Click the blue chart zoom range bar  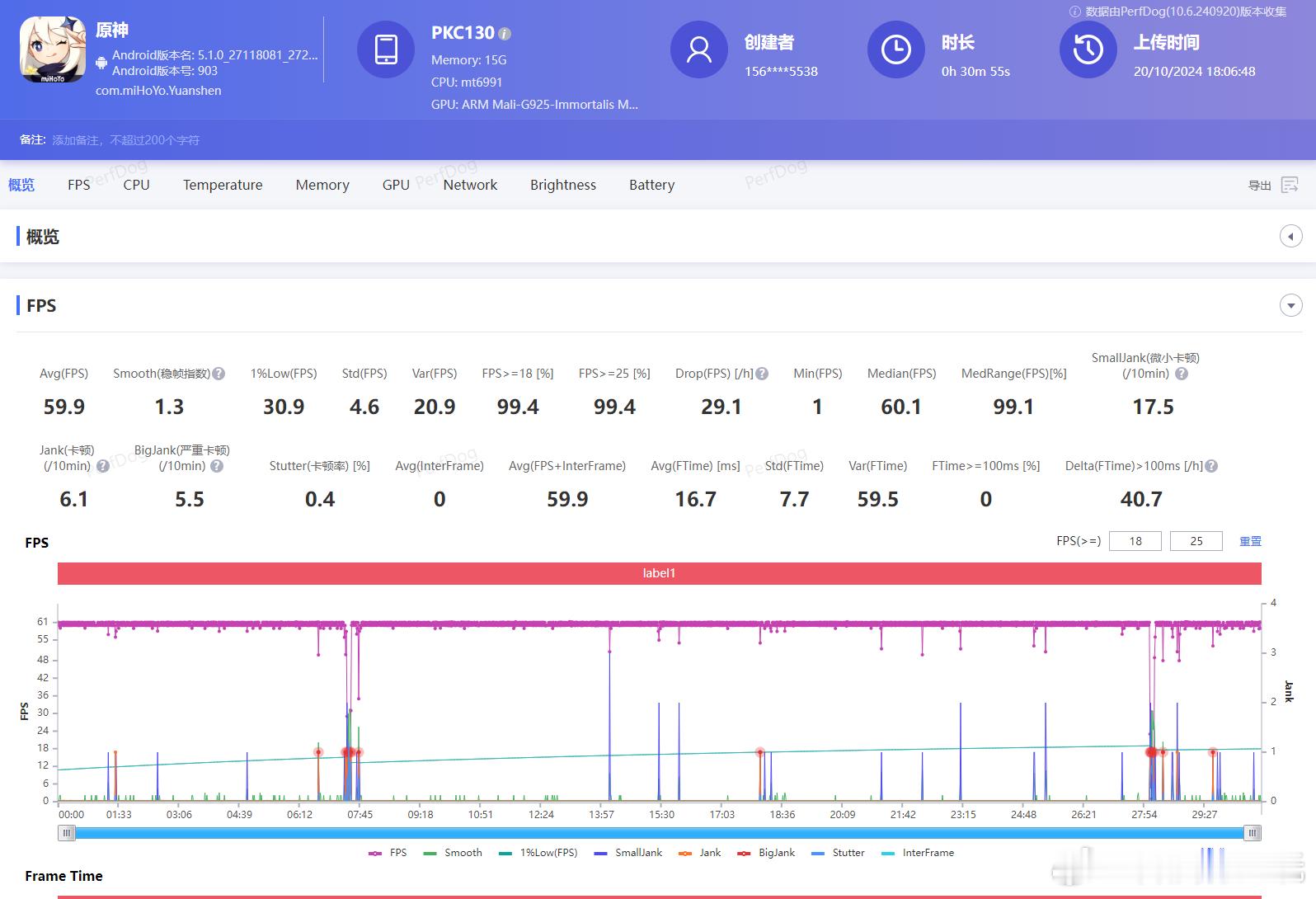point(660,833)
